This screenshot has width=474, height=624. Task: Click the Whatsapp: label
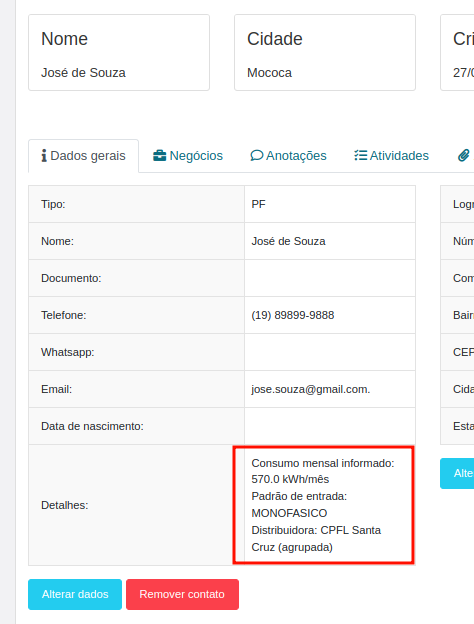(68, 352)
